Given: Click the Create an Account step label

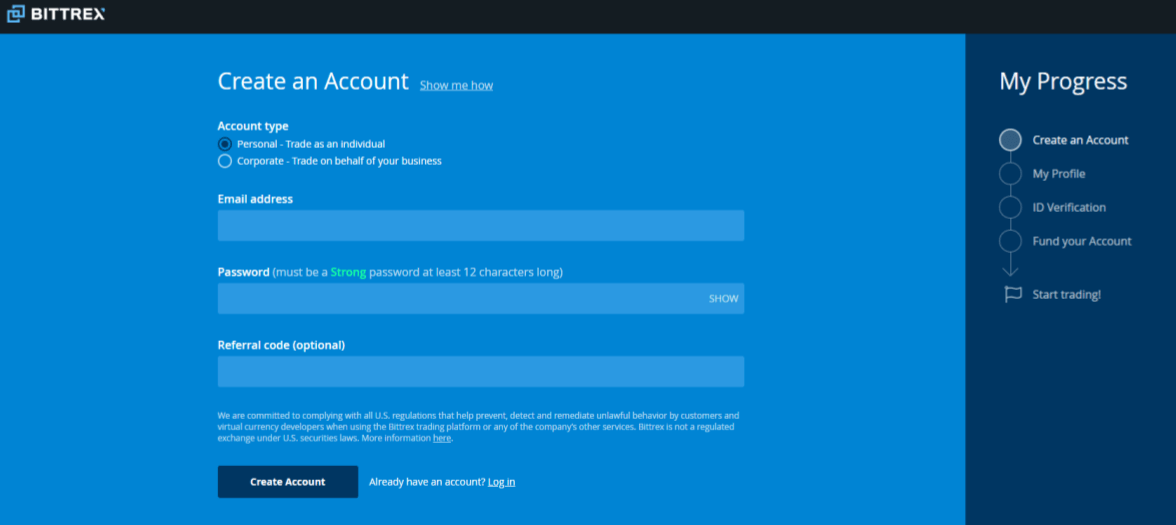Looking at the screenshot, I should click(x=1080, y=140).
